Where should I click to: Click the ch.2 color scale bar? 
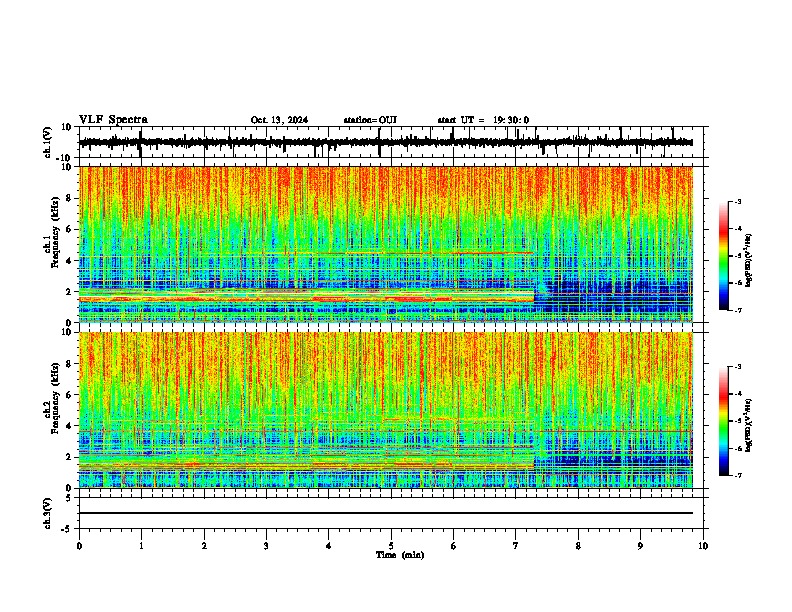[x=723, y=421]
